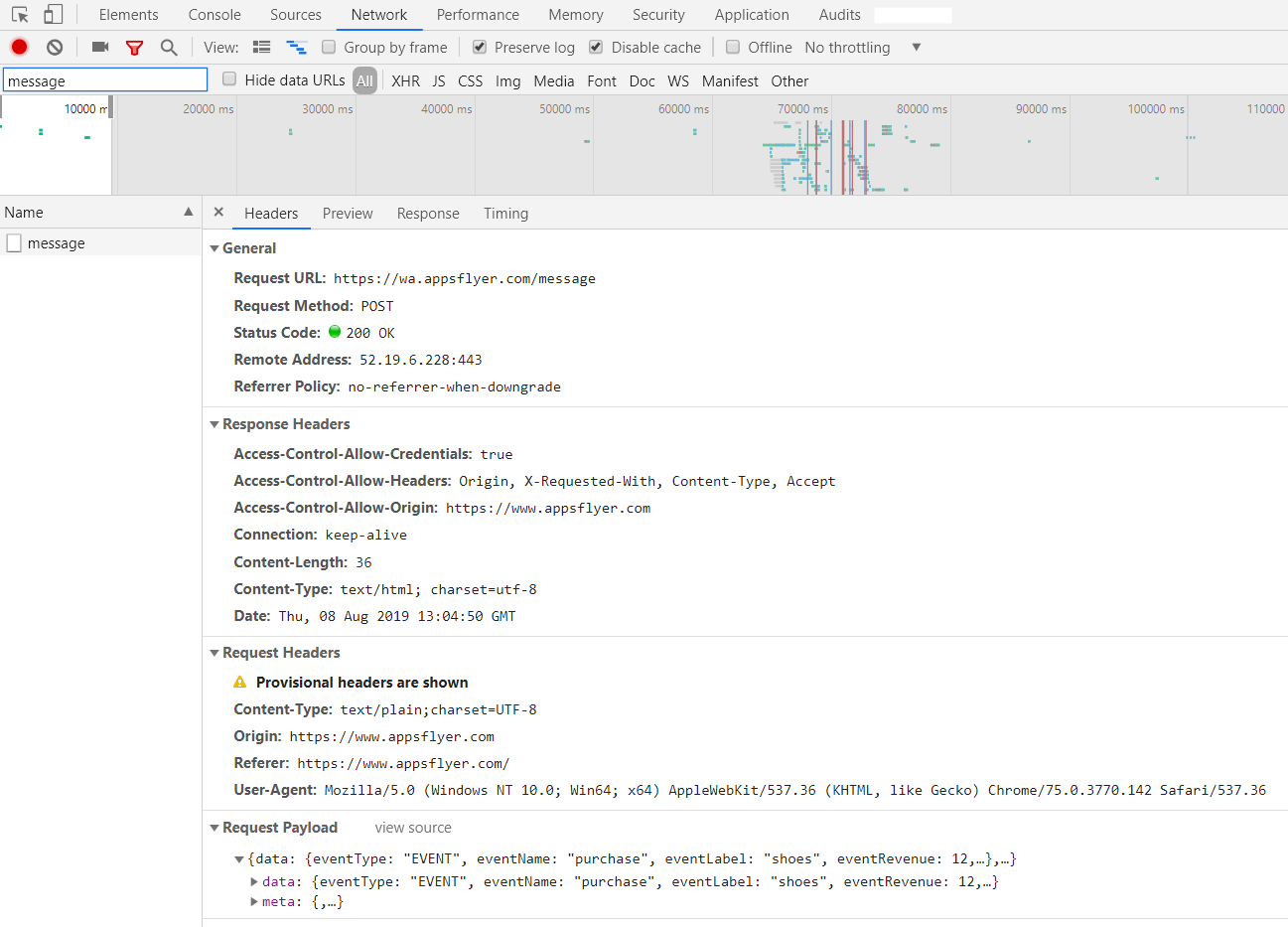Collapse the Request Payload section

tap(215, 828)
